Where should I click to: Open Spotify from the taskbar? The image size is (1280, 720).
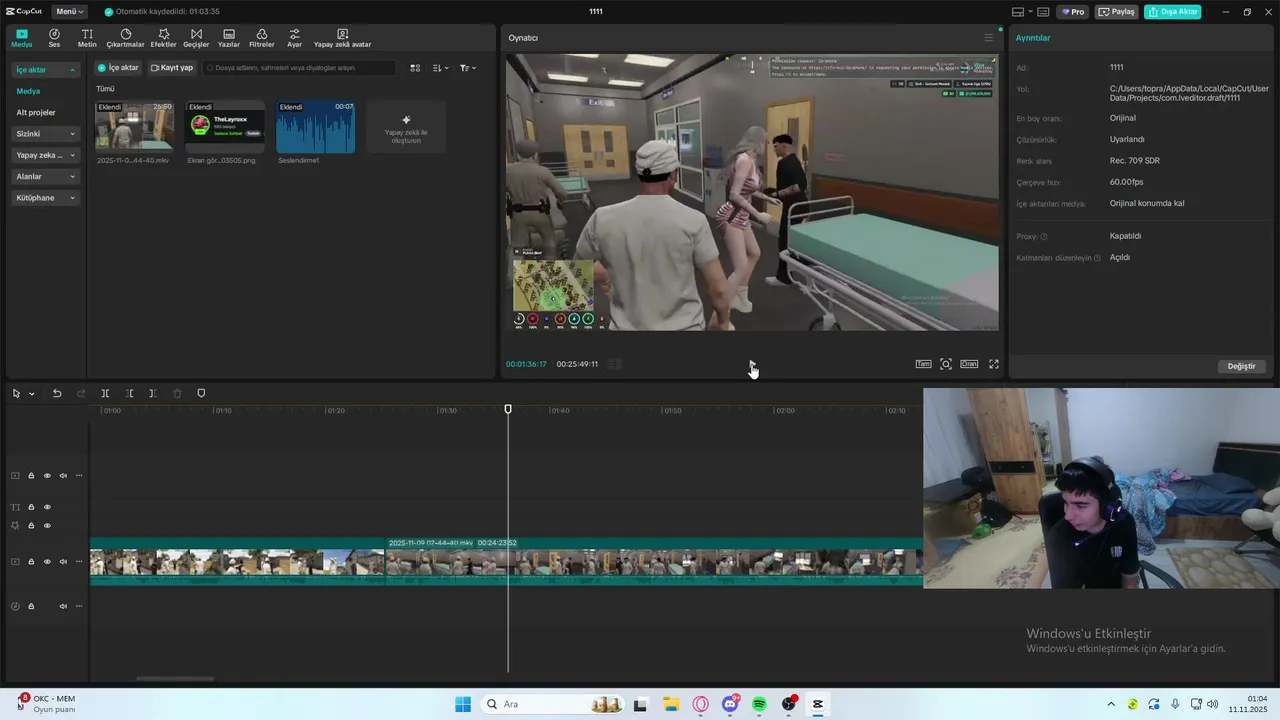point(759,704)
